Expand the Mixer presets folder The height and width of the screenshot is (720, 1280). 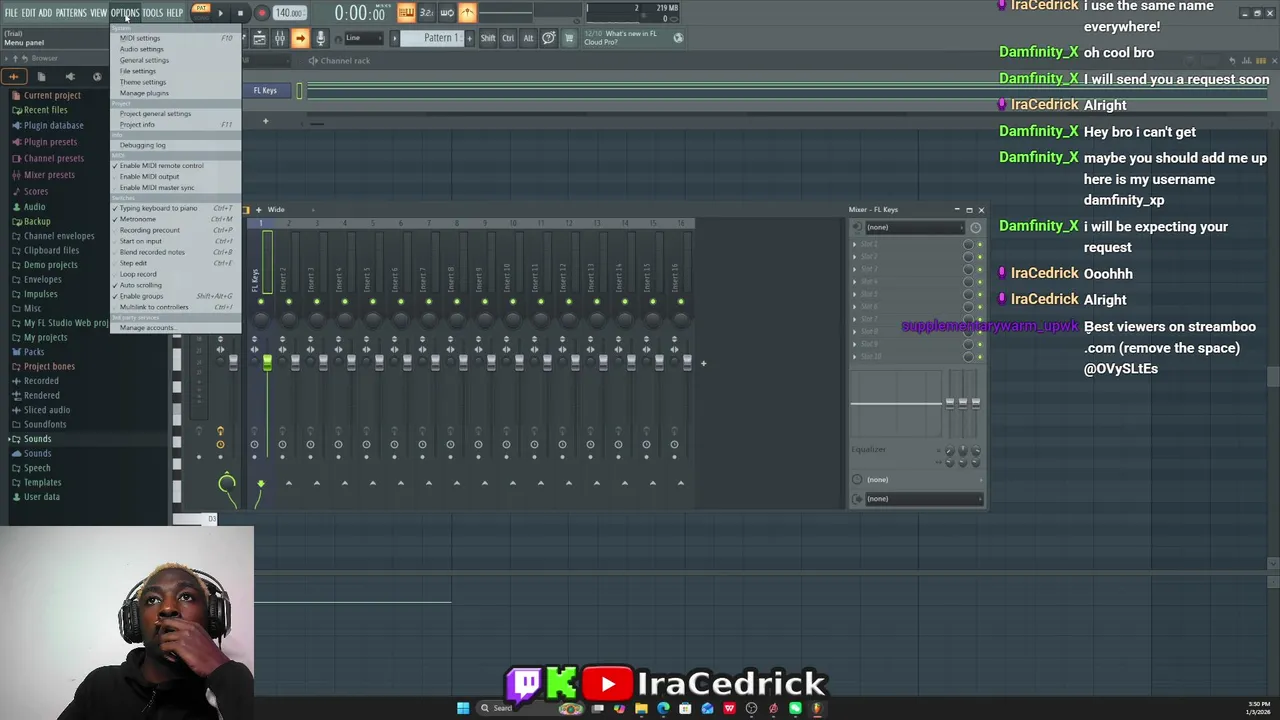pos(49,175)
